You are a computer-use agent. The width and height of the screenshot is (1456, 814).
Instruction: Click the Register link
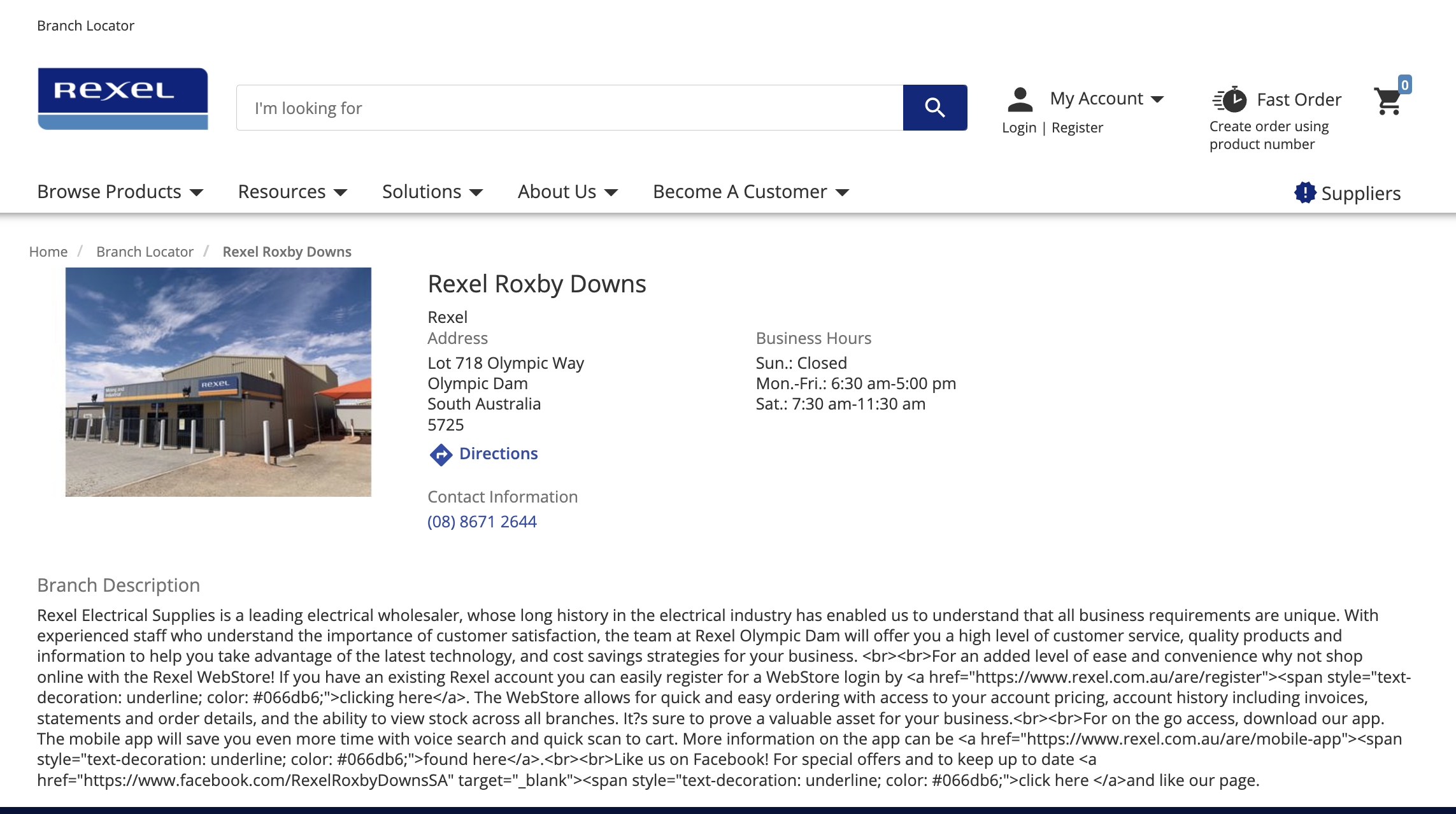pos(1078,127)
